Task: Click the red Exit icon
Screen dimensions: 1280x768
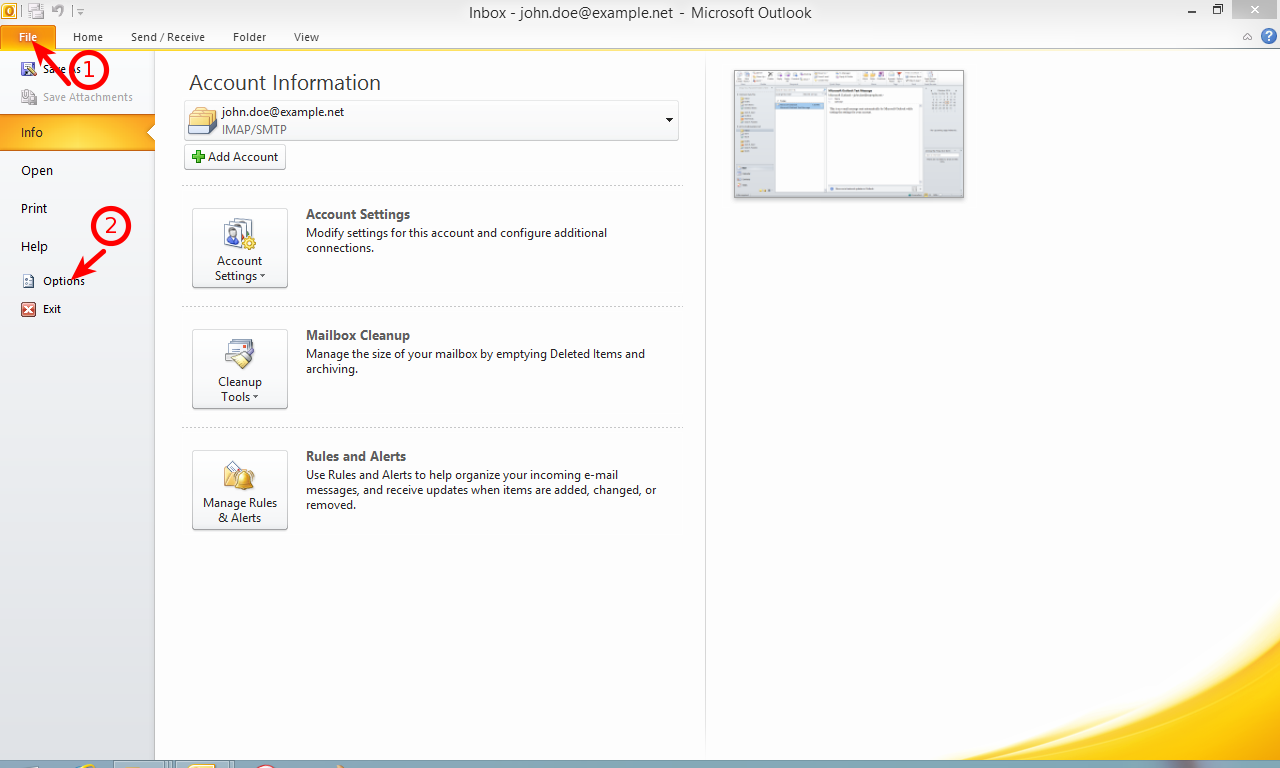Action: [29, 309]
